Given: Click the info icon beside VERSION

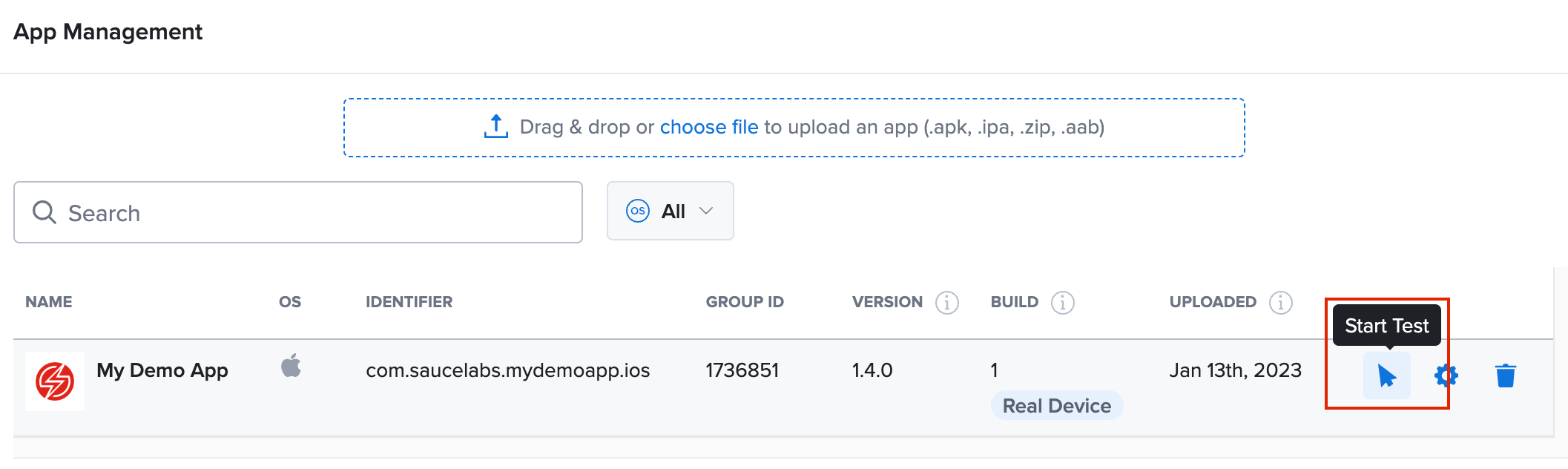Looking at the screenshot, I should [946, 303].
